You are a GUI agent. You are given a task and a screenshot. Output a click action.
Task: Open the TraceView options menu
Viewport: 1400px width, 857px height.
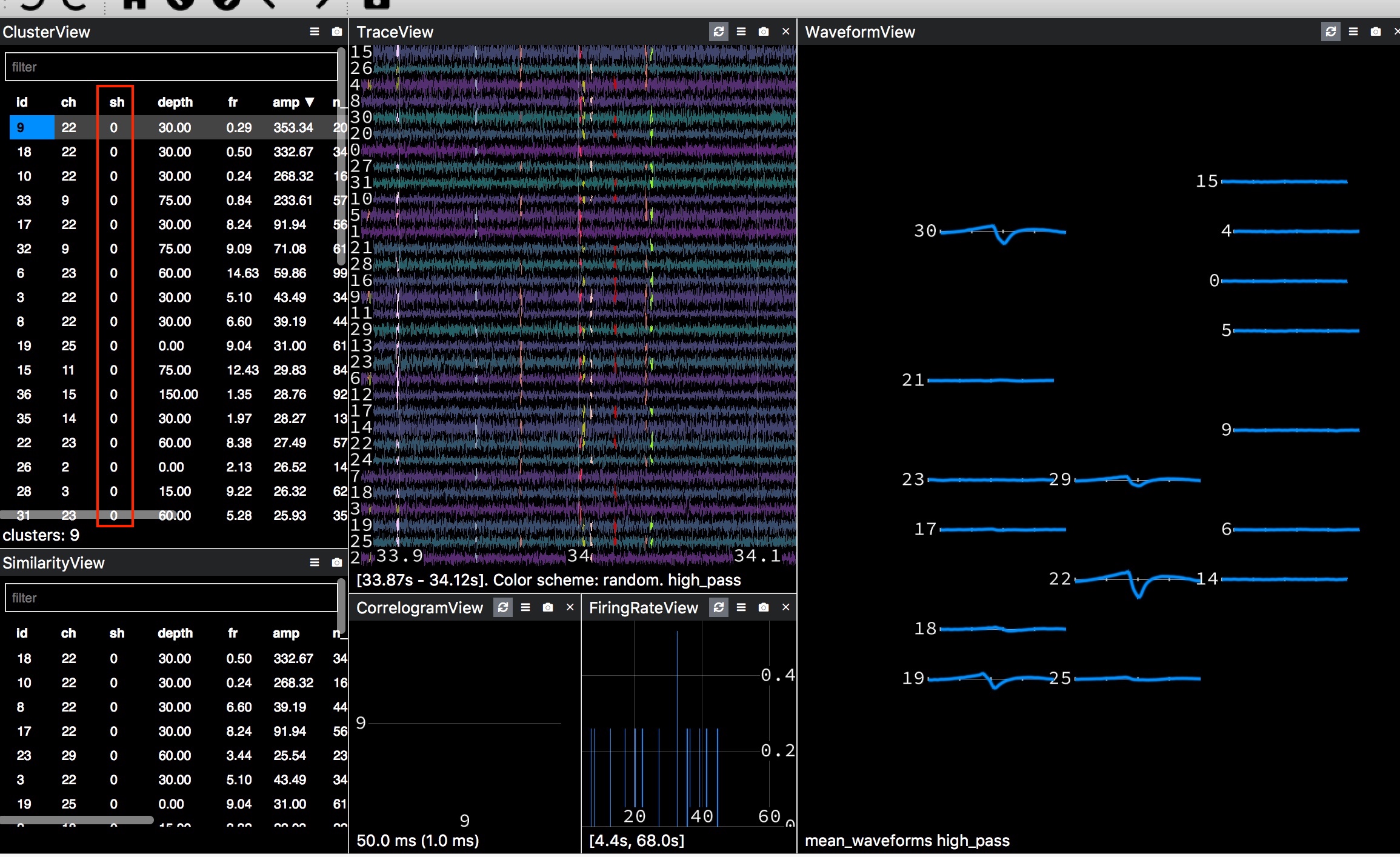pos(741,32)
